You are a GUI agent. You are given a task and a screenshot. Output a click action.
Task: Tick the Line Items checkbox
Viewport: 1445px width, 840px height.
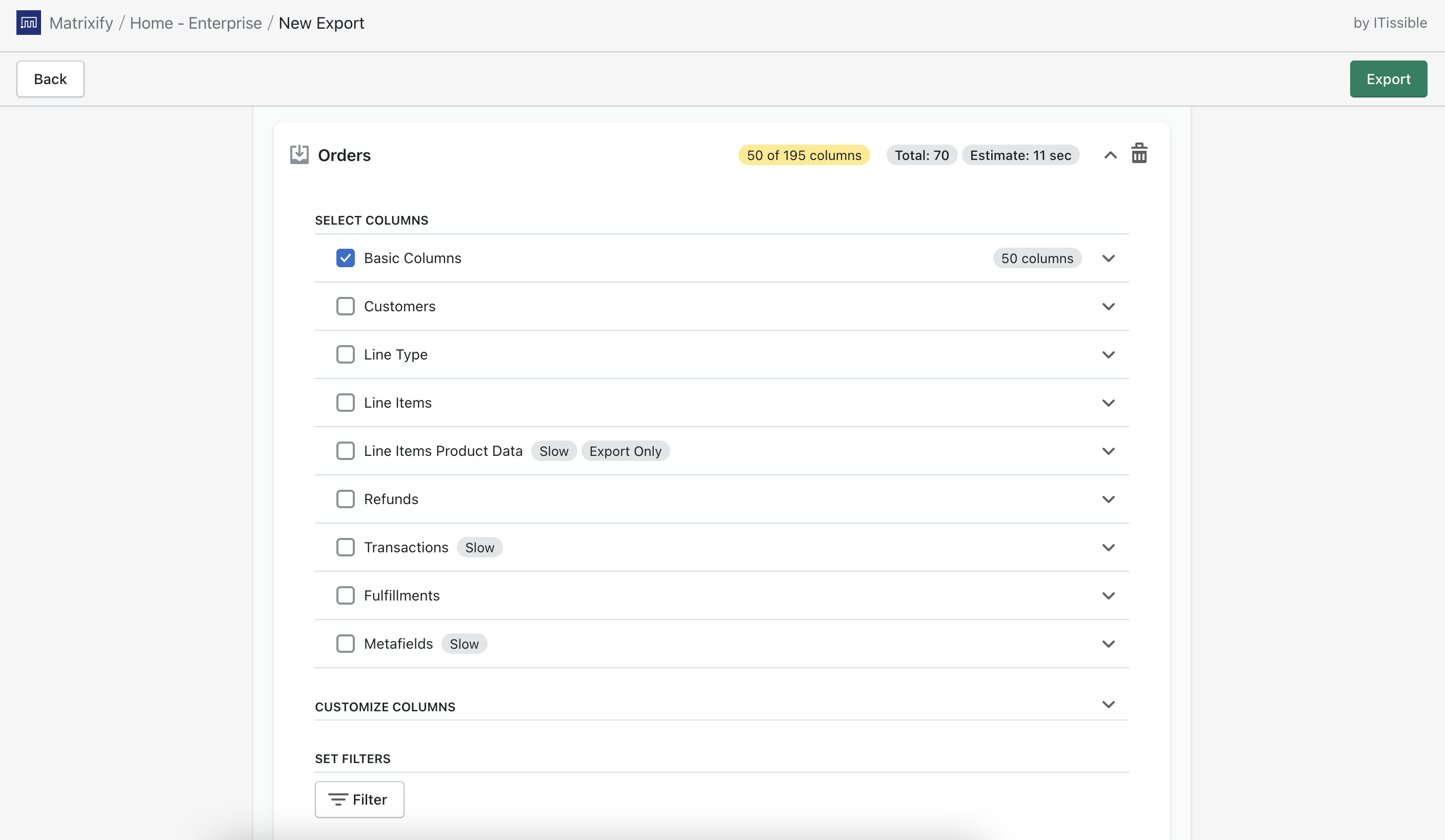tap(345, 403)
